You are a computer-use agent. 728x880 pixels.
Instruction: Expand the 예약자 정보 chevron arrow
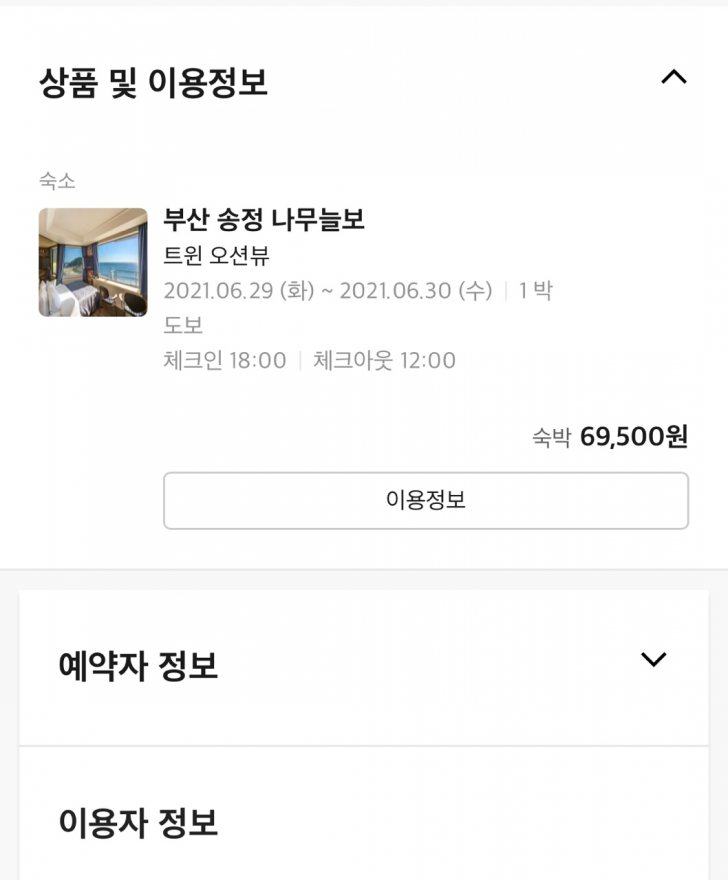[x=653, y=659]
